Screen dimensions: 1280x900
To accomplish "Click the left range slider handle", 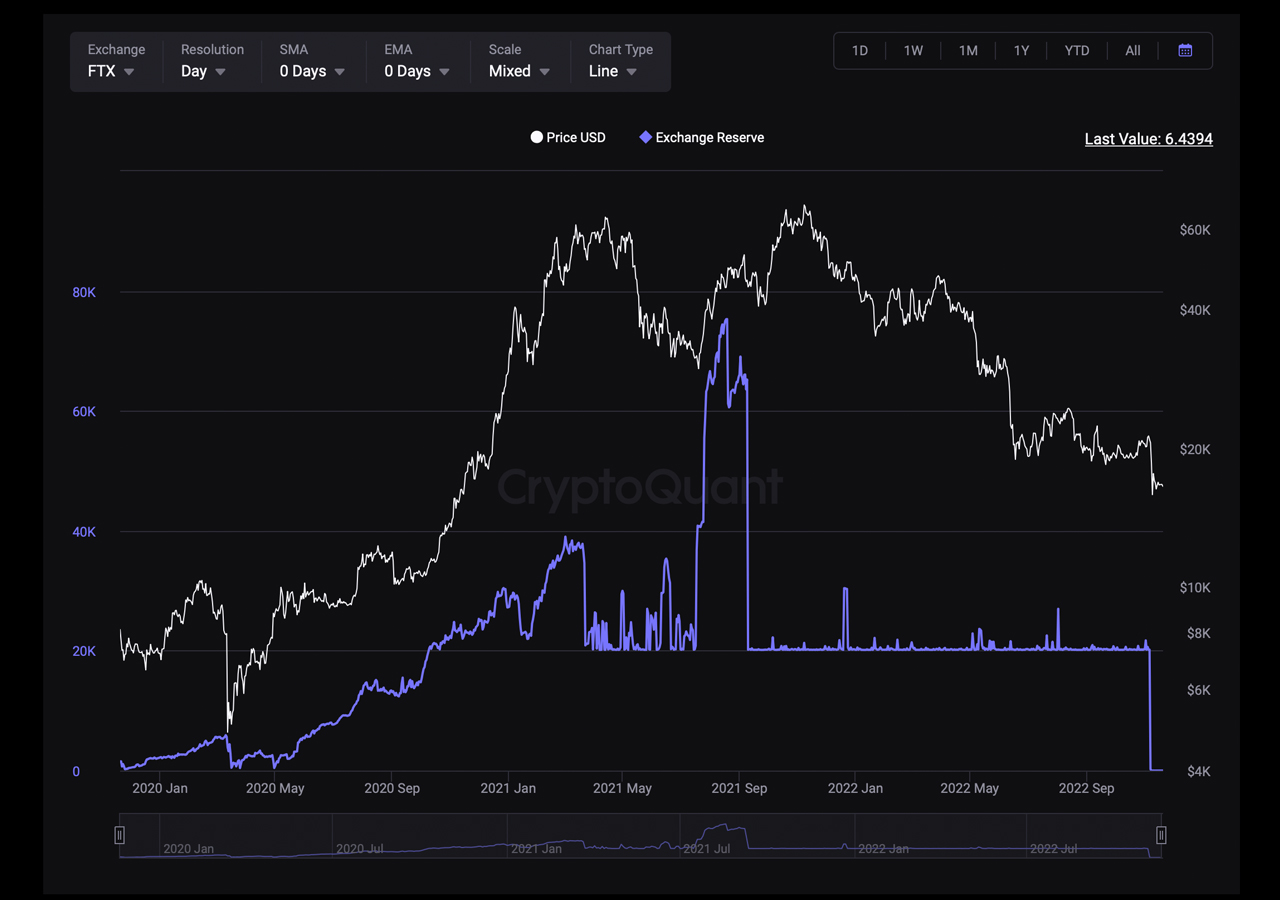I will (120, 835).
